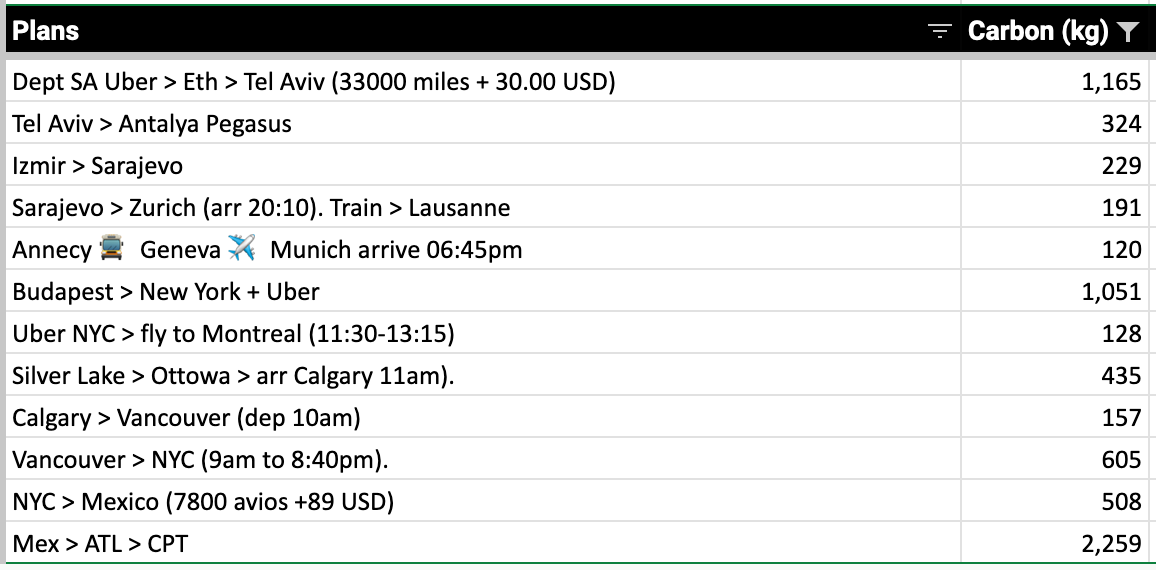Click the Sarajevo > Zurich train to Lausanne cell
Viewport: 1156px width, 570px height.
(x=261, y=208)
